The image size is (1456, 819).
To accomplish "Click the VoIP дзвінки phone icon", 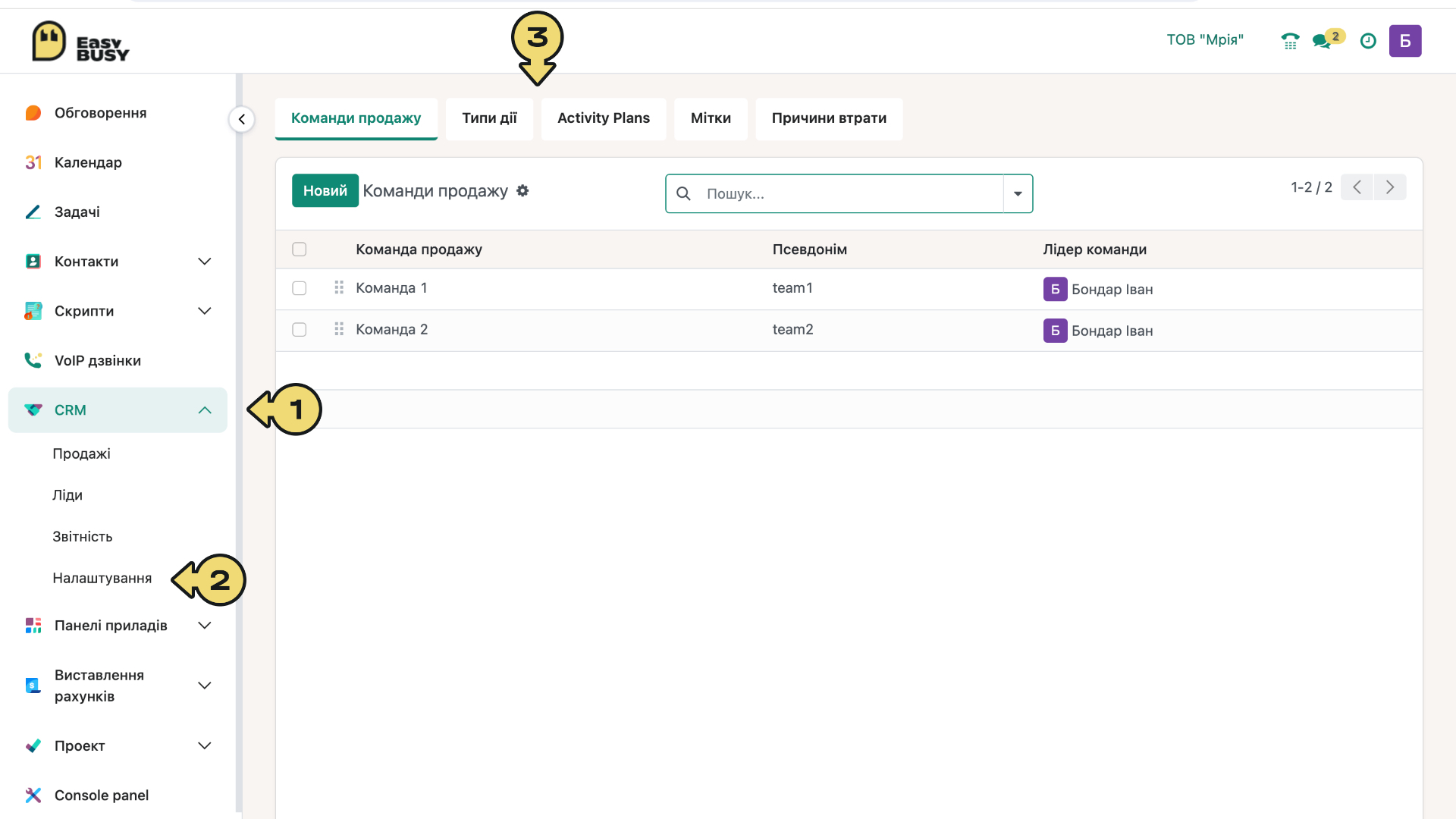I will (x=33, y=360).
